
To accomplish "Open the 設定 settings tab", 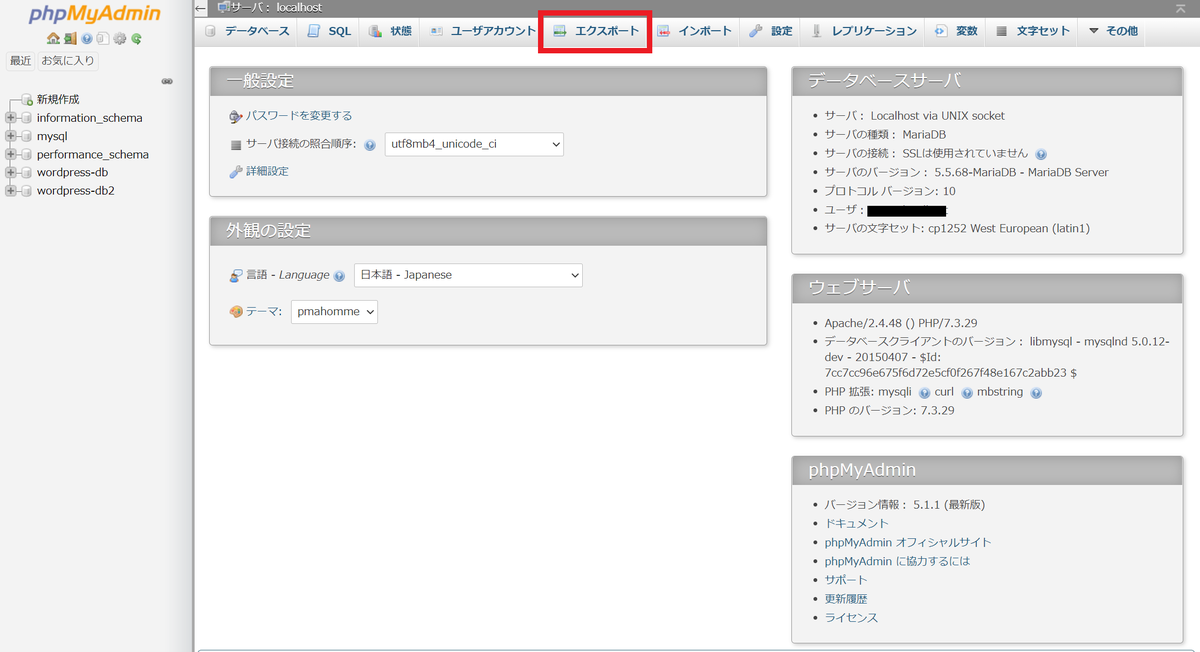I will point(771,31).
